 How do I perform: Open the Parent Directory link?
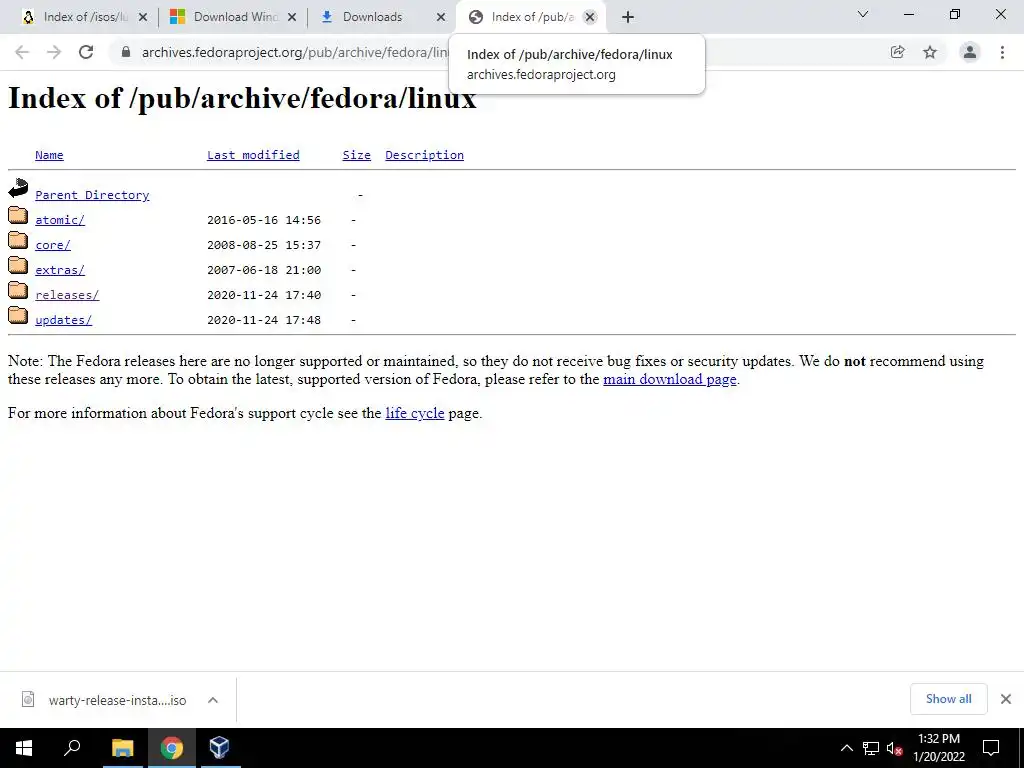click(92, 195)
